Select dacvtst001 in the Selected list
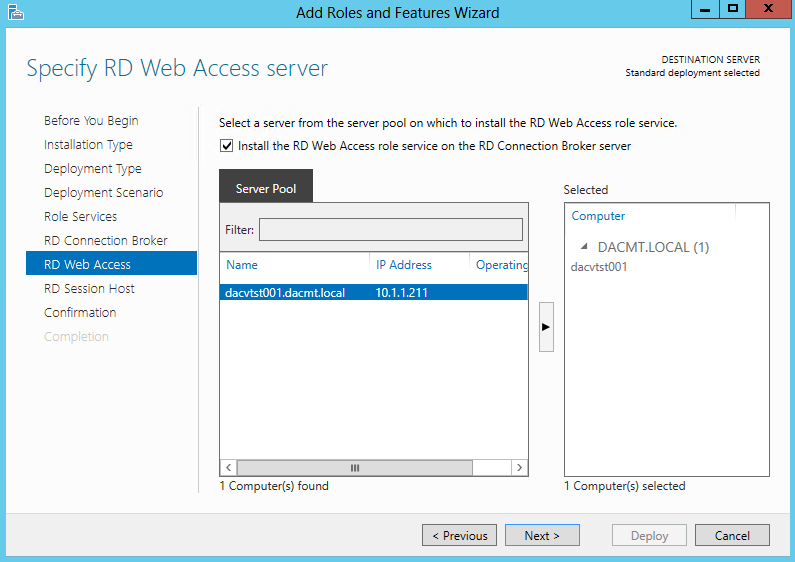Viewport: 795px width, 562px height. point(599,267)
